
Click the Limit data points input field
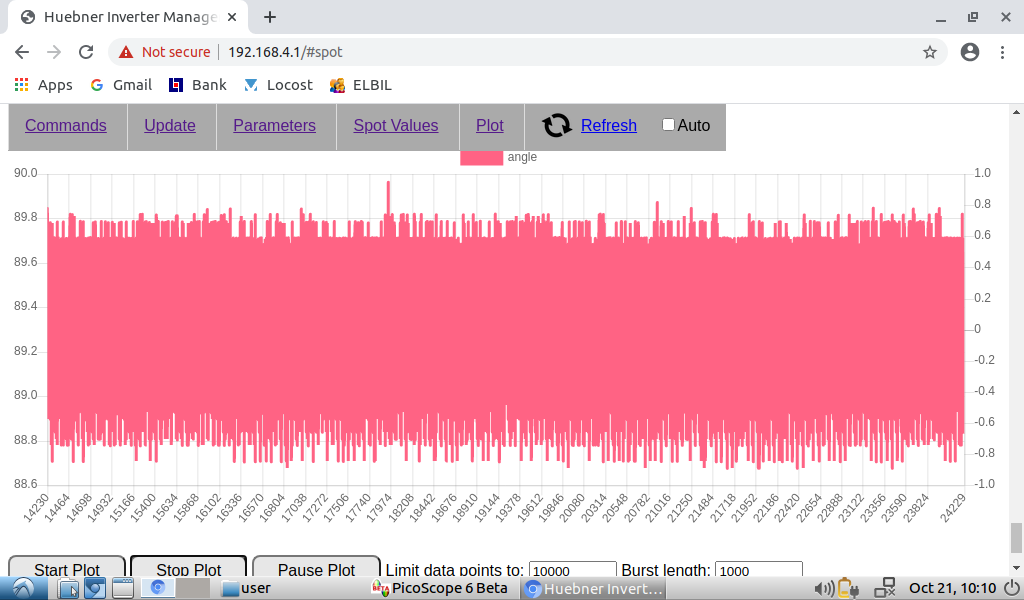point(572,570)
